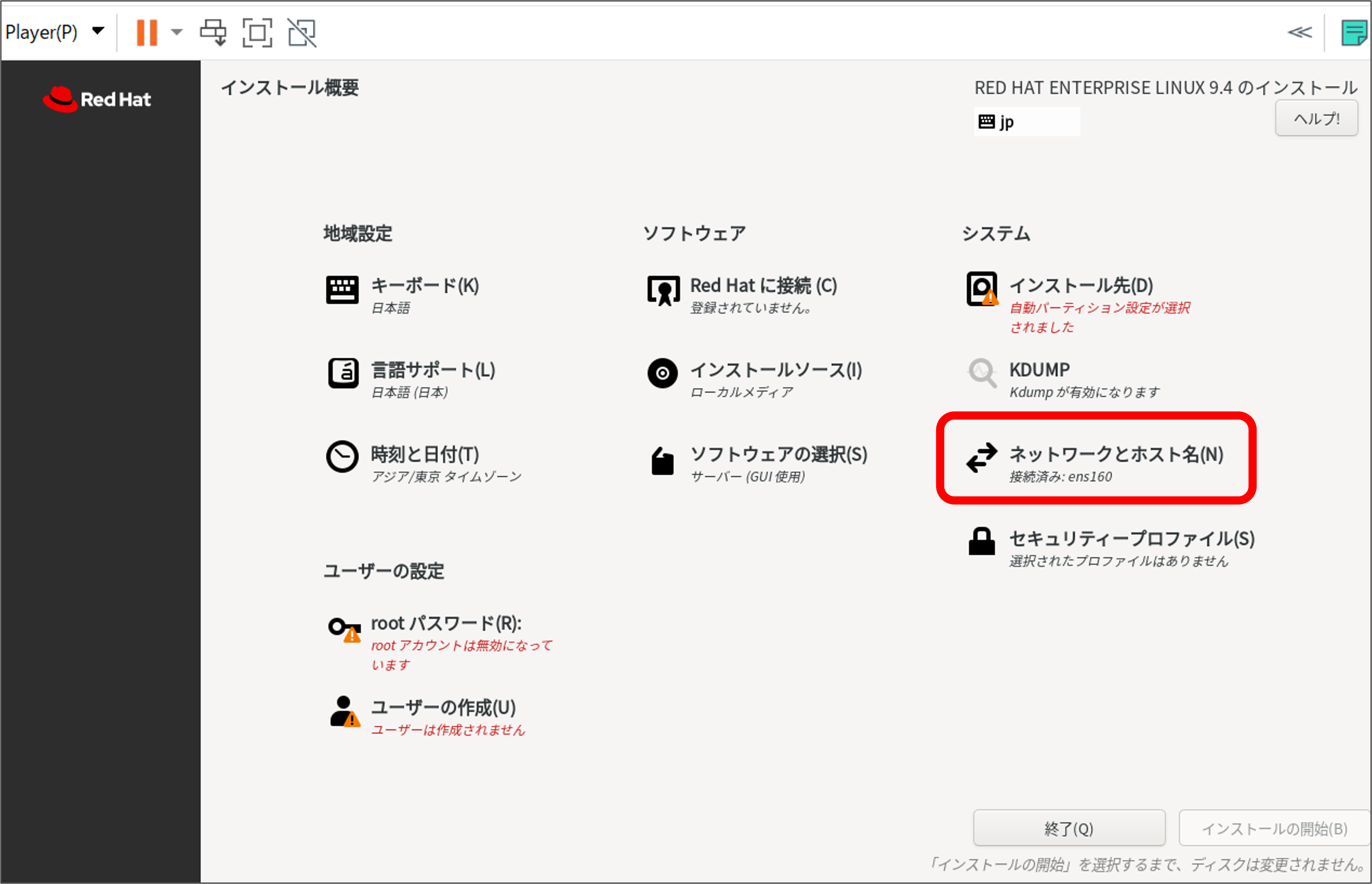
Task: Open the ユーザーの作成 user icon
Action: click(x=343, y=712)
